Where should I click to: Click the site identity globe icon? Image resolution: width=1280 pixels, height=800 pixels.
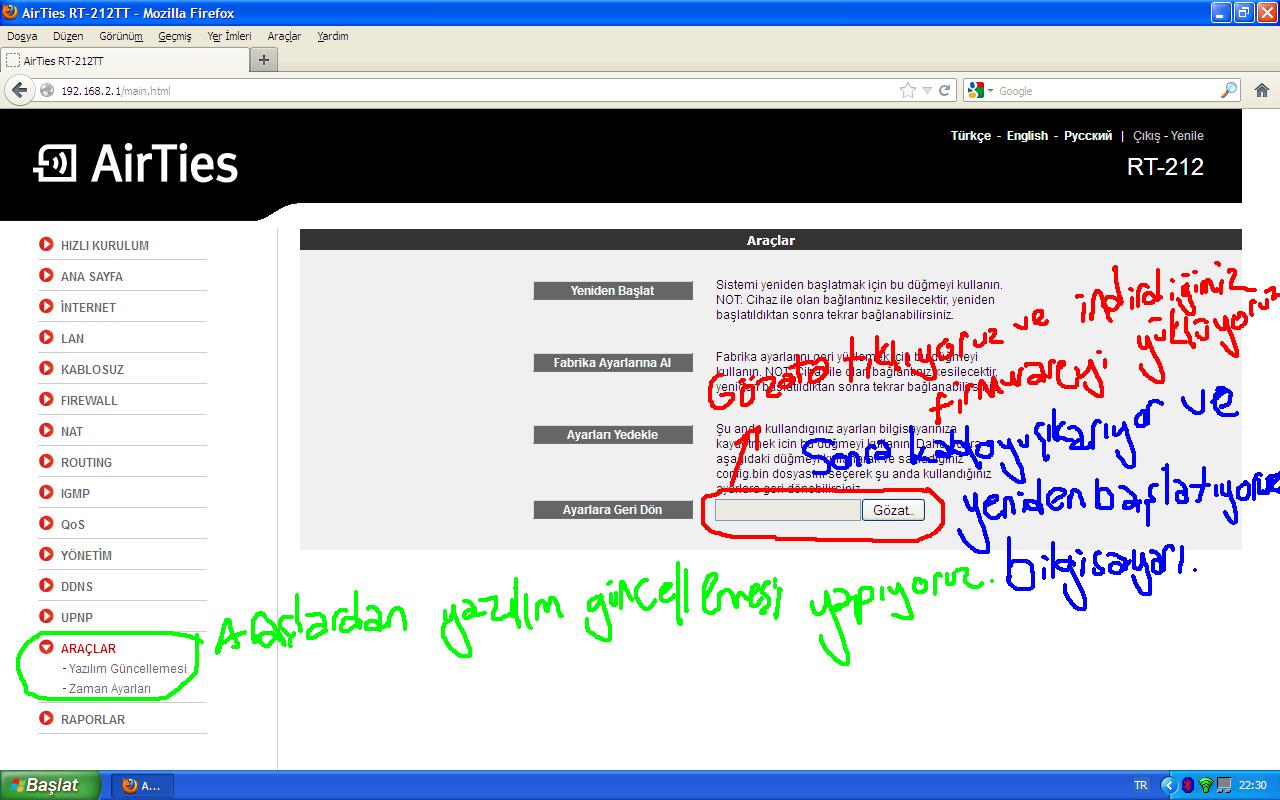click(x=47, y=90)
